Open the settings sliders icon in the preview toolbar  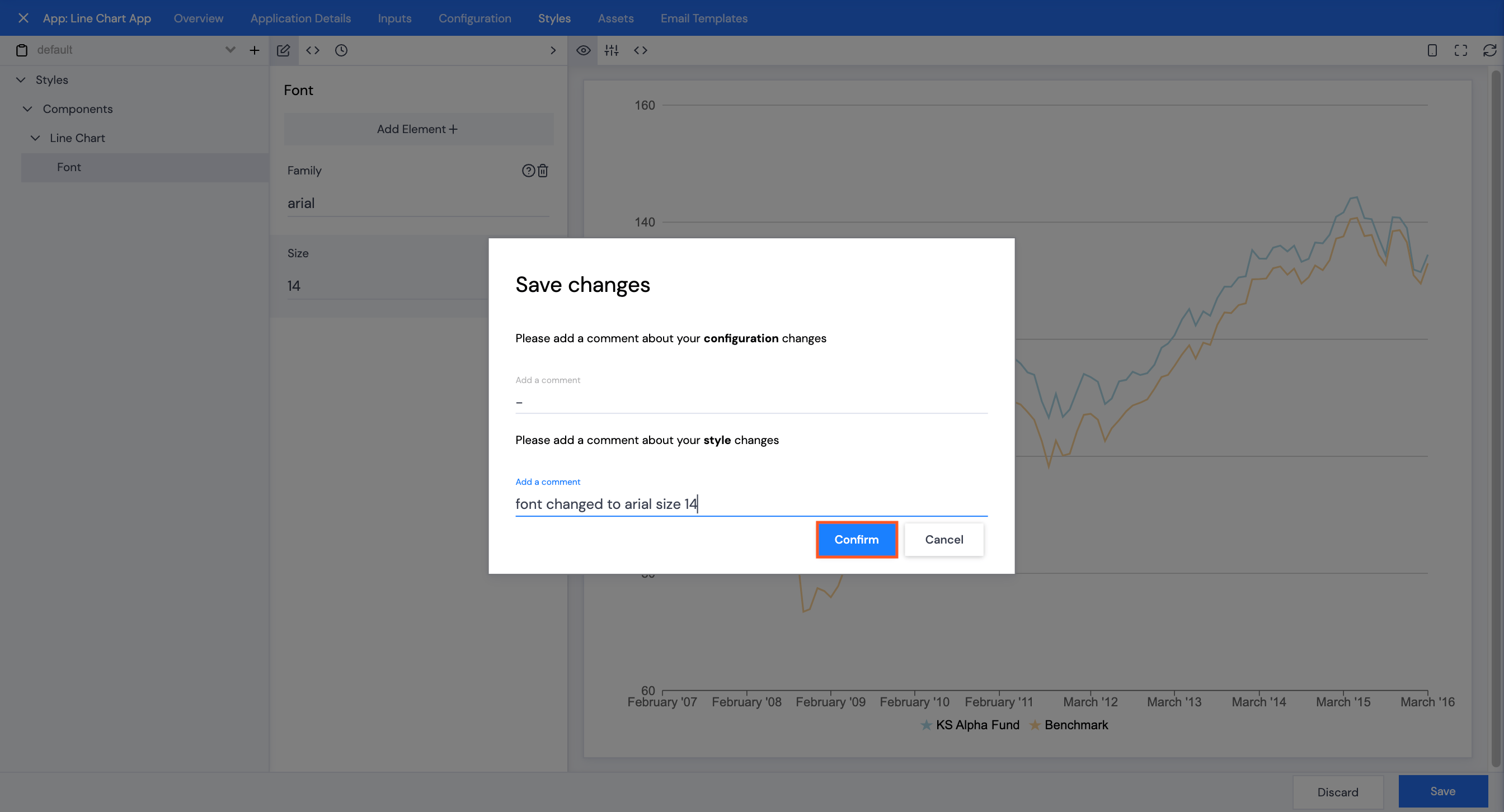coord(612,50)
